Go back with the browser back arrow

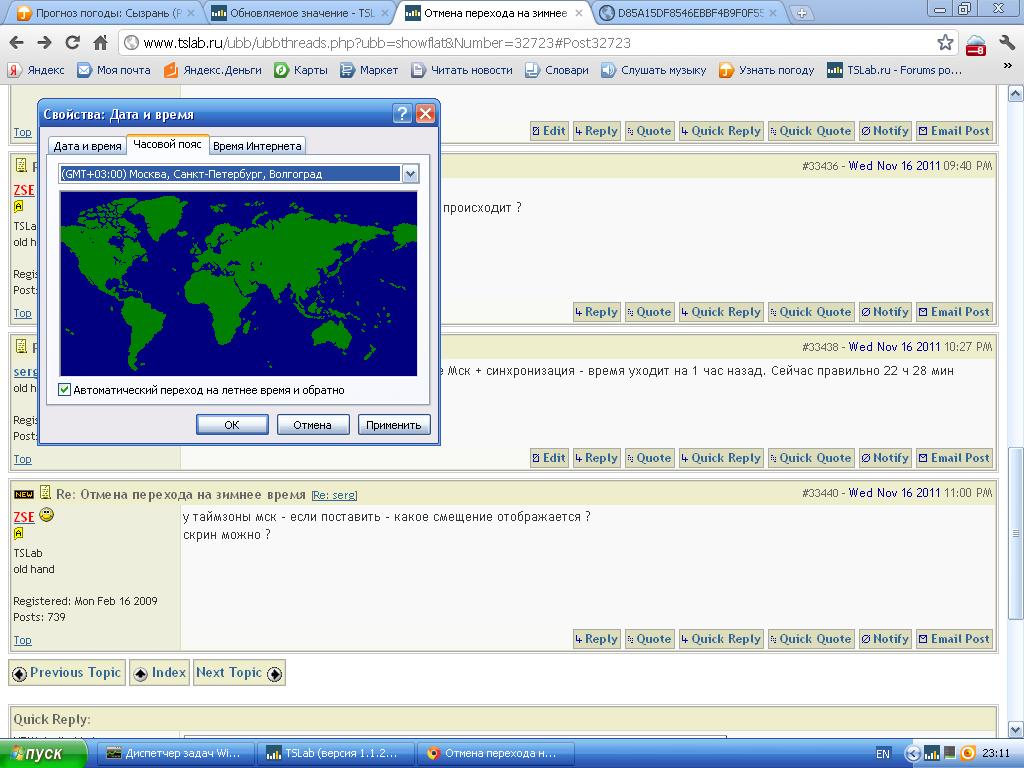16,42
